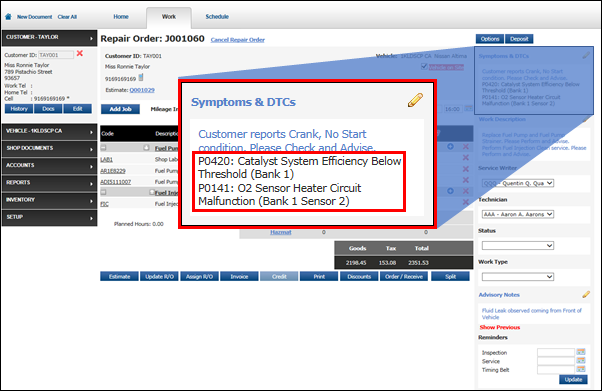Screen dimensions: 602x391
Task: Add an item to the Fuel Pump job with plus icon
Action: (x=450, y=146)
